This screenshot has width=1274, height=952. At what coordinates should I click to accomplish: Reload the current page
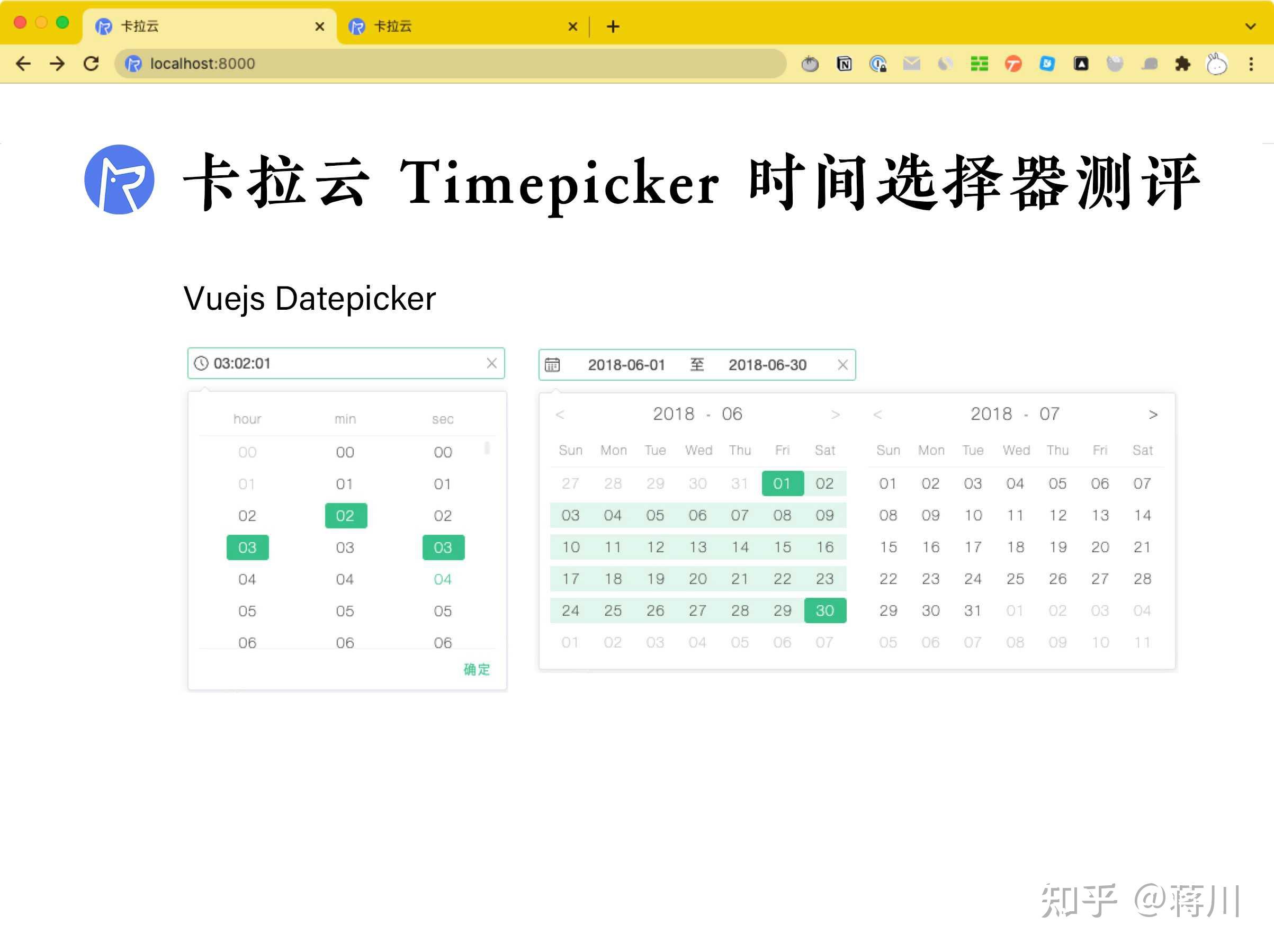(92, 64)
